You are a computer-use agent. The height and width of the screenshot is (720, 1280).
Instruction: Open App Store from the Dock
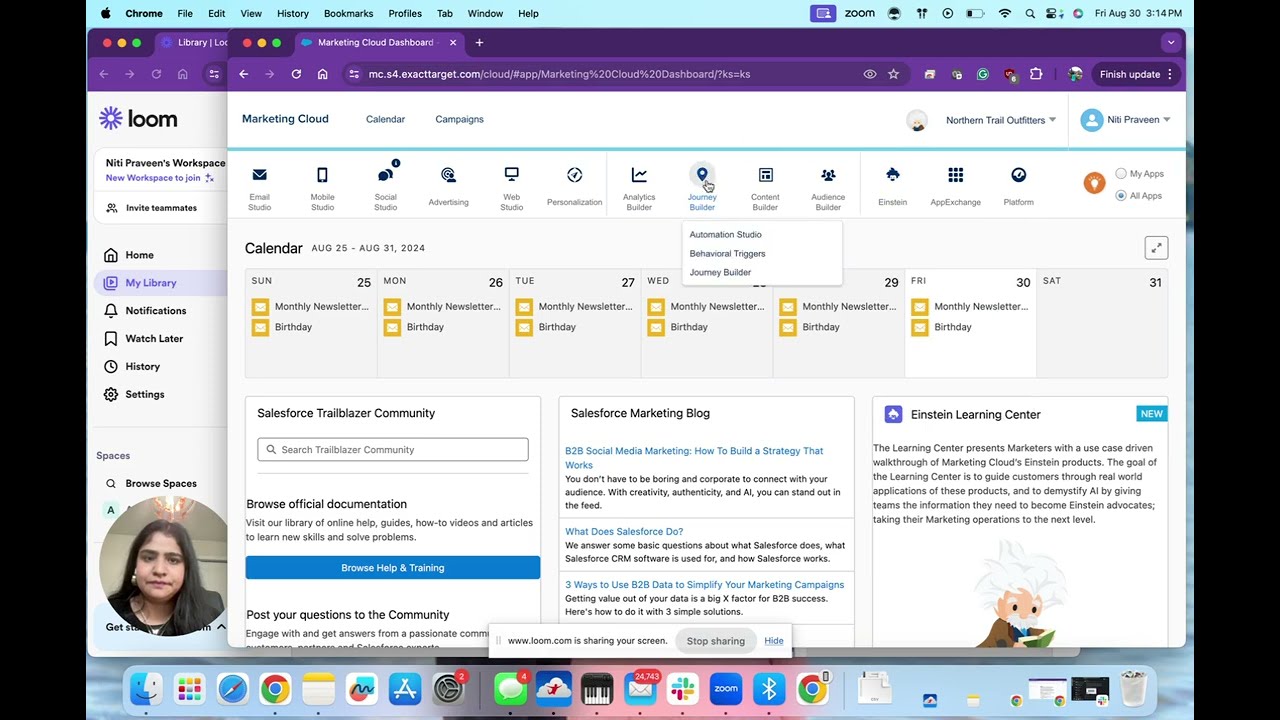(404, 689)
